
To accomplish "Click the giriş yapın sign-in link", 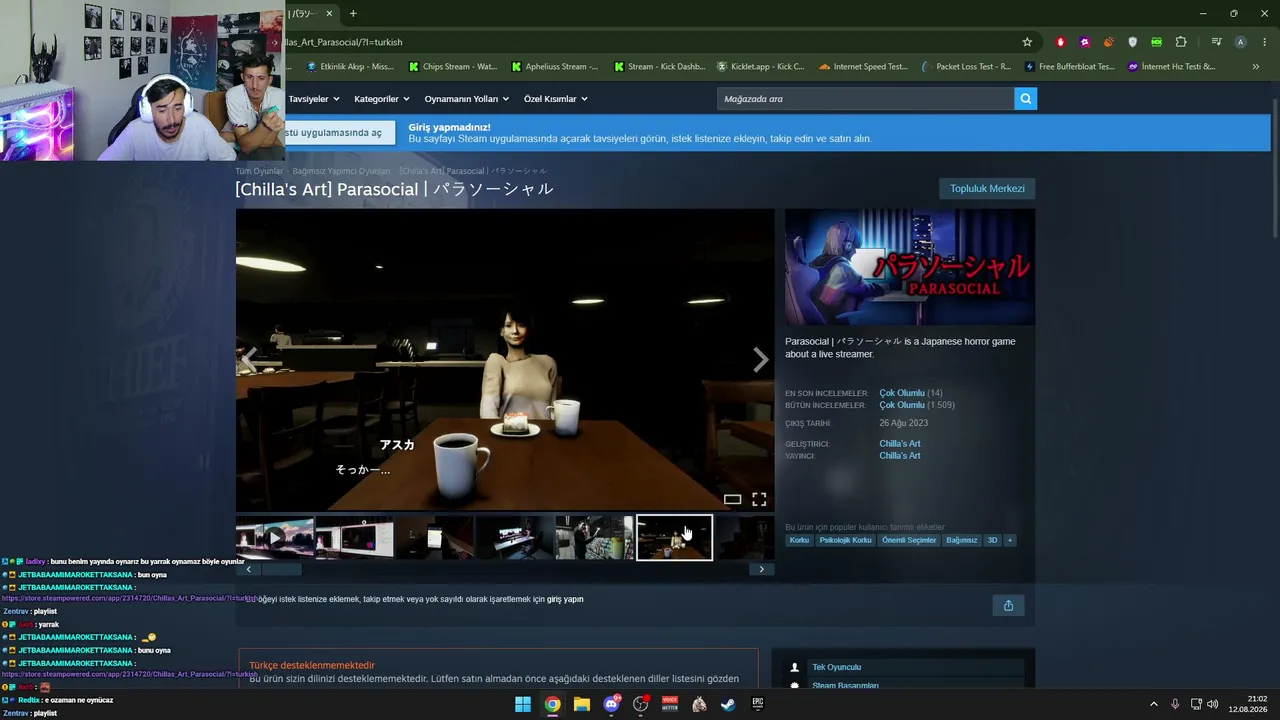I will click(x=565, y=599).
